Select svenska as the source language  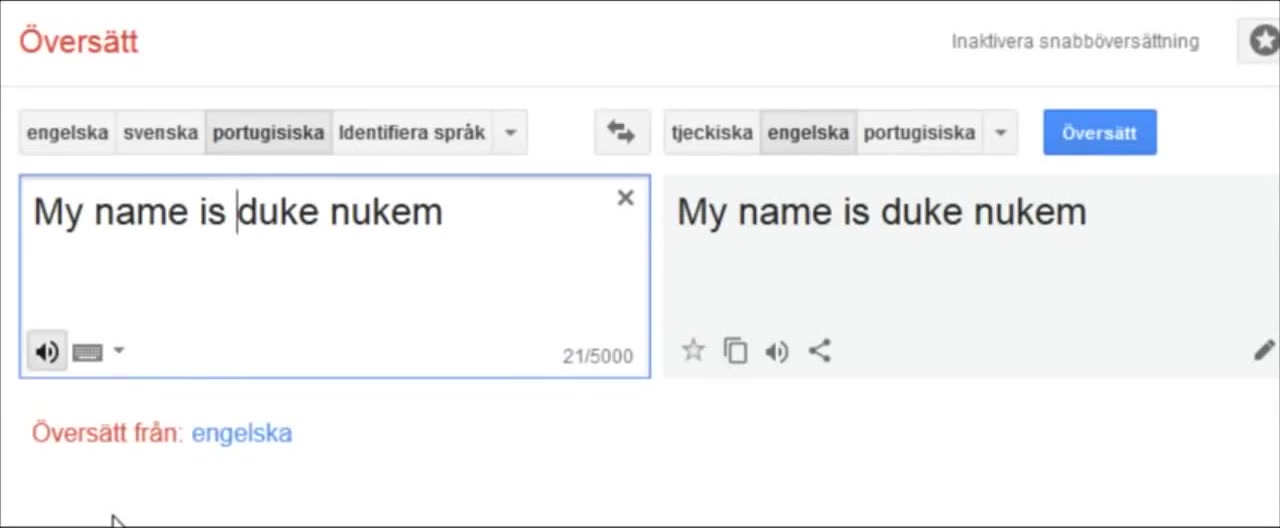[161, 132]
